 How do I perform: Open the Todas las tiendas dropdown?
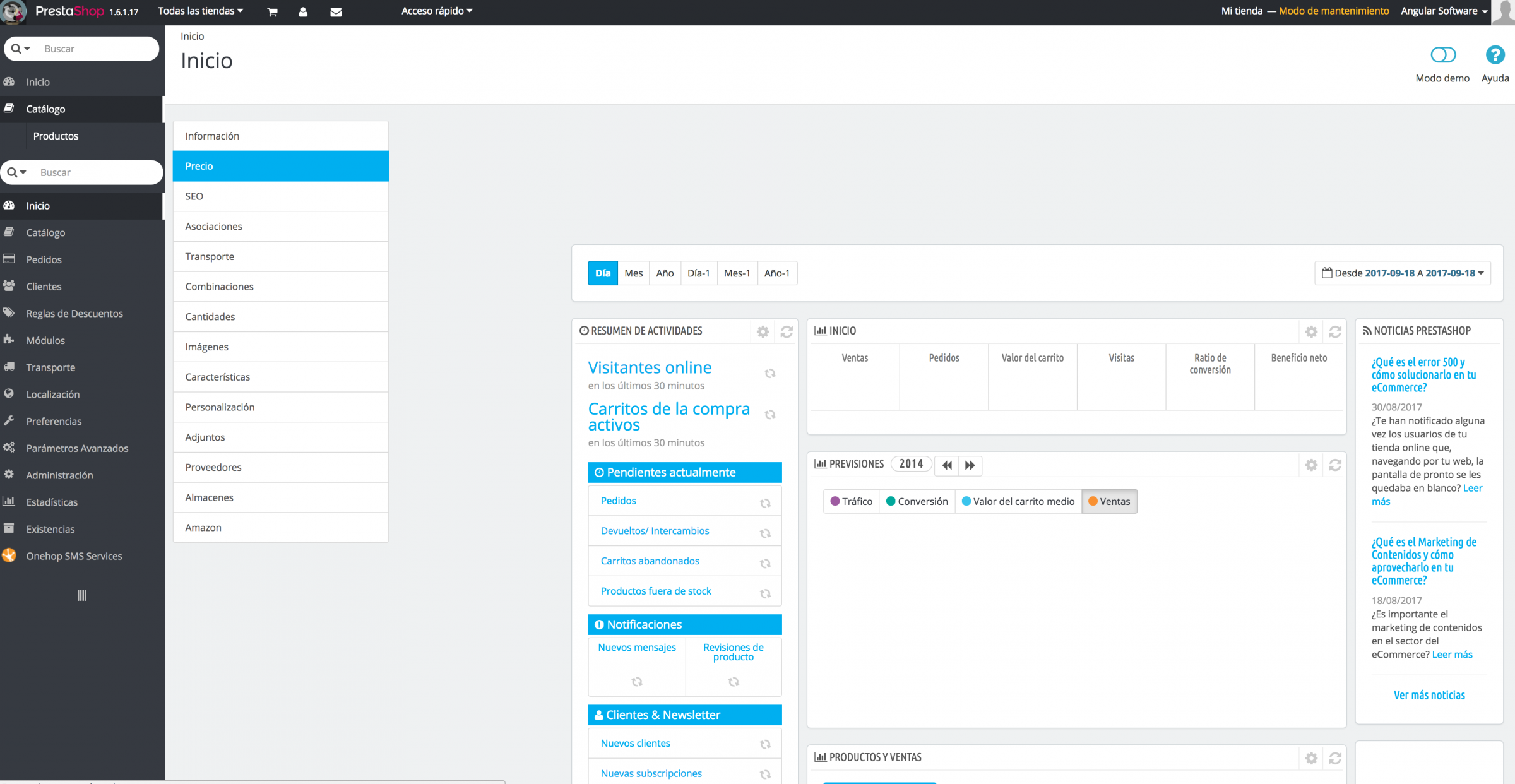click(x=200, y=11)
